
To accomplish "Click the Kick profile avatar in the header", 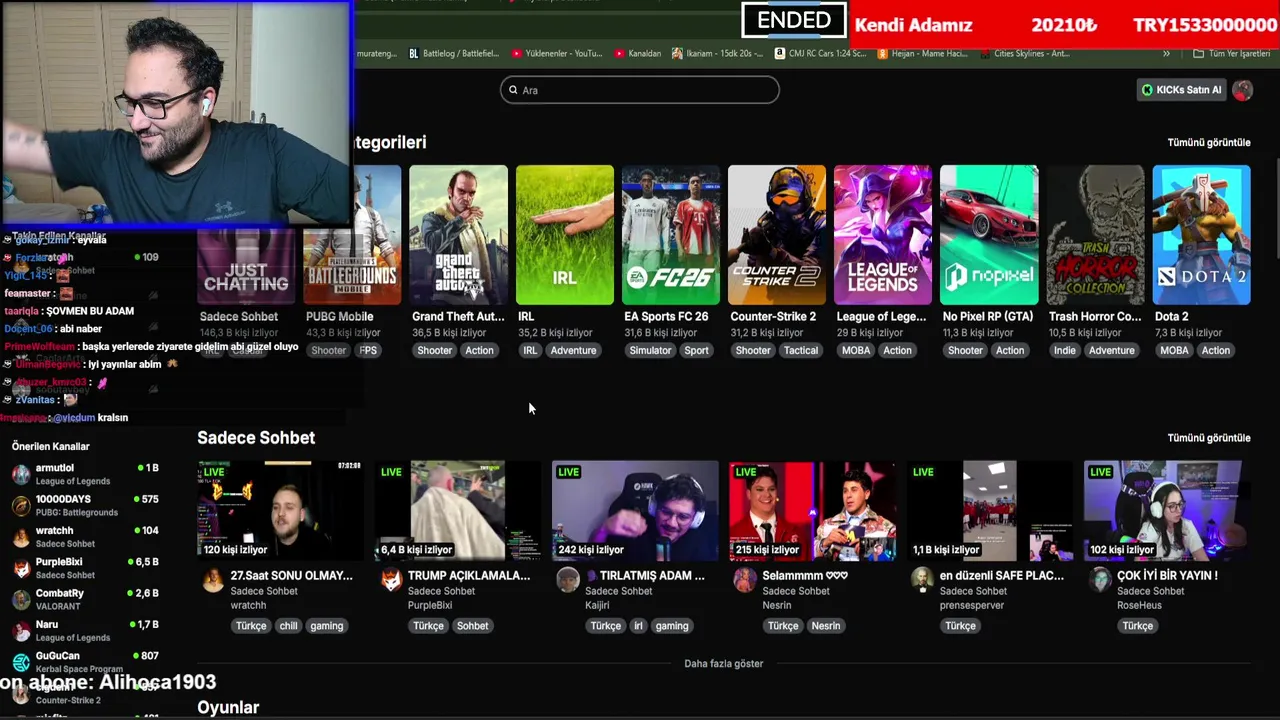I will click(1242, 90).
